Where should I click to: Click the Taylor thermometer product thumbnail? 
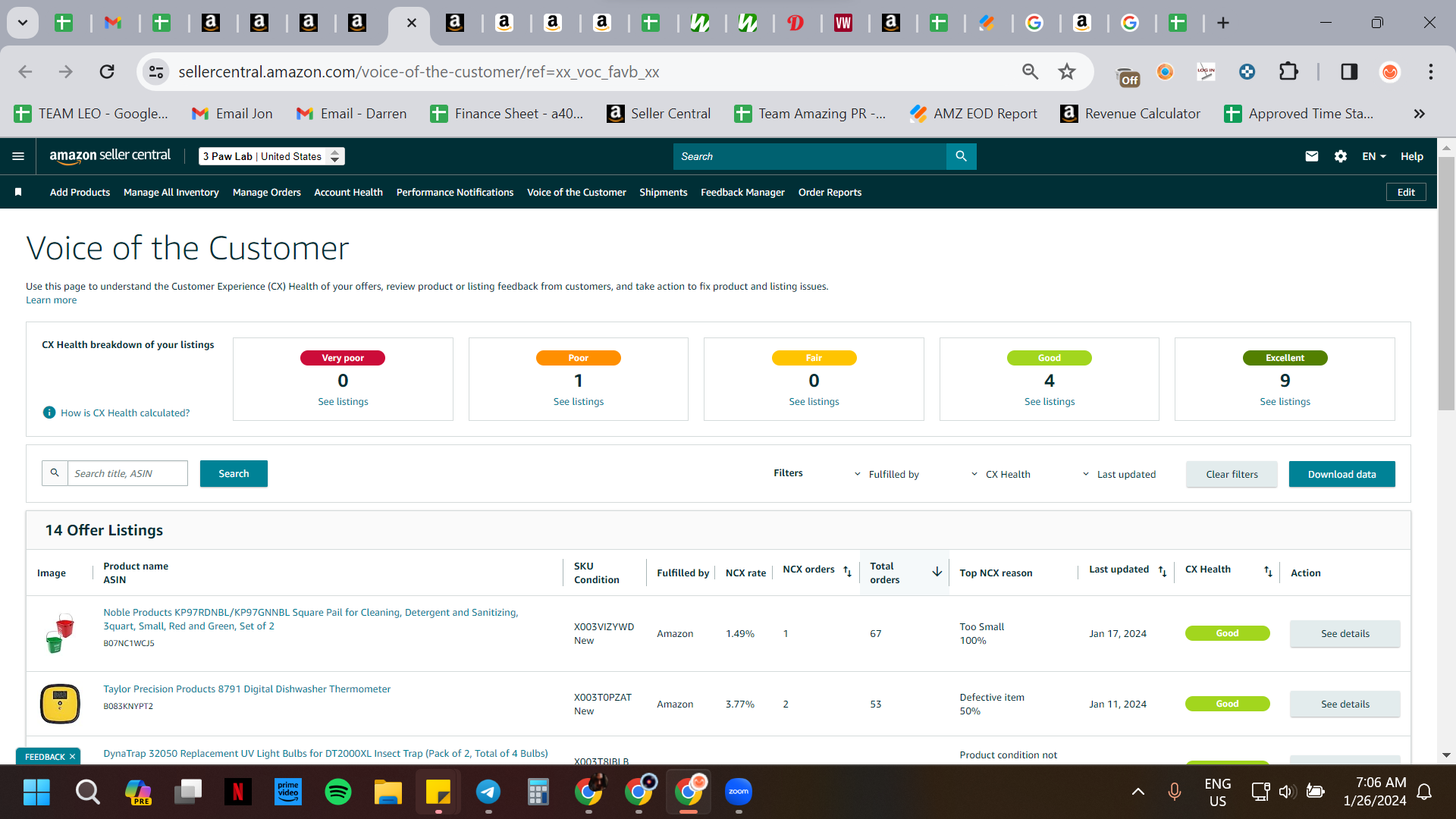(60, 703)
